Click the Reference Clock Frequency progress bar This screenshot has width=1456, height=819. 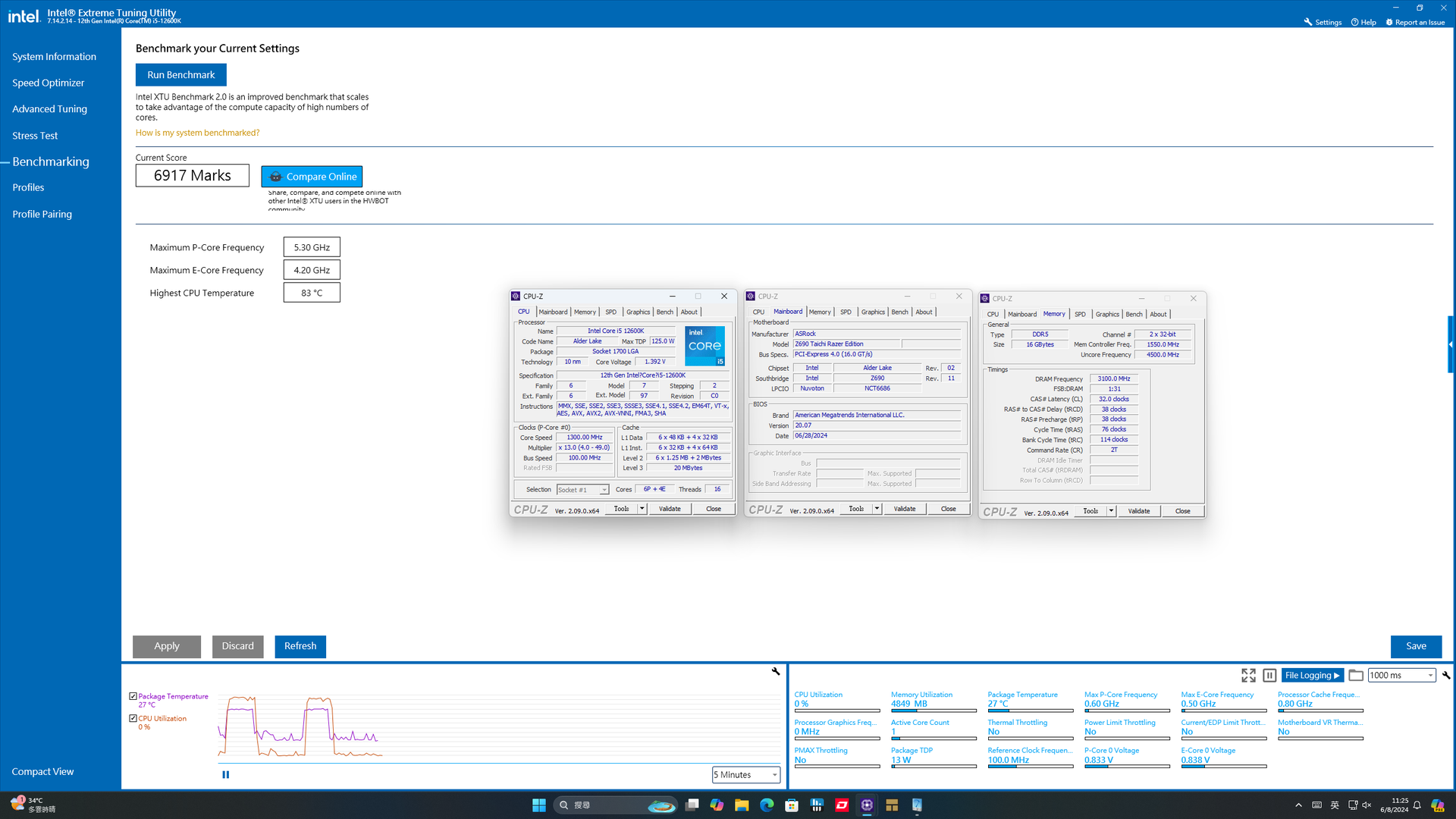(1030, 767)
